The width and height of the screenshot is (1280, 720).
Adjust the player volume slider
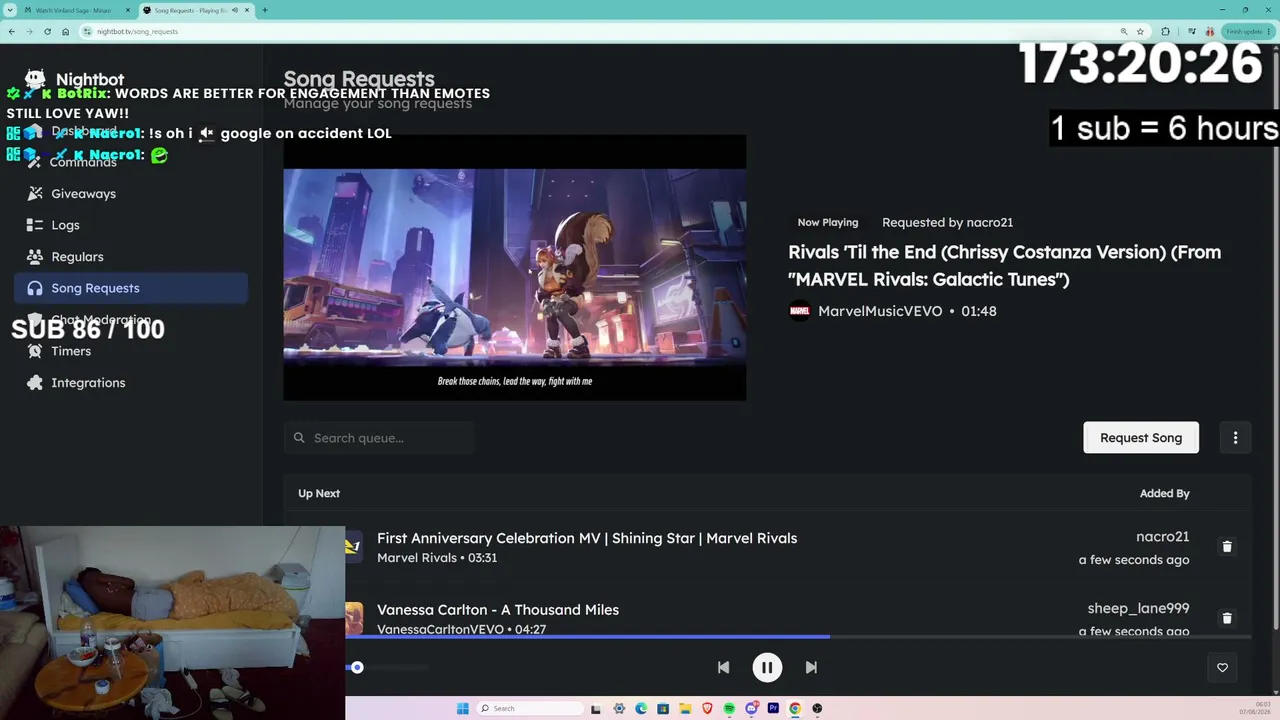(x=387, y=667)
